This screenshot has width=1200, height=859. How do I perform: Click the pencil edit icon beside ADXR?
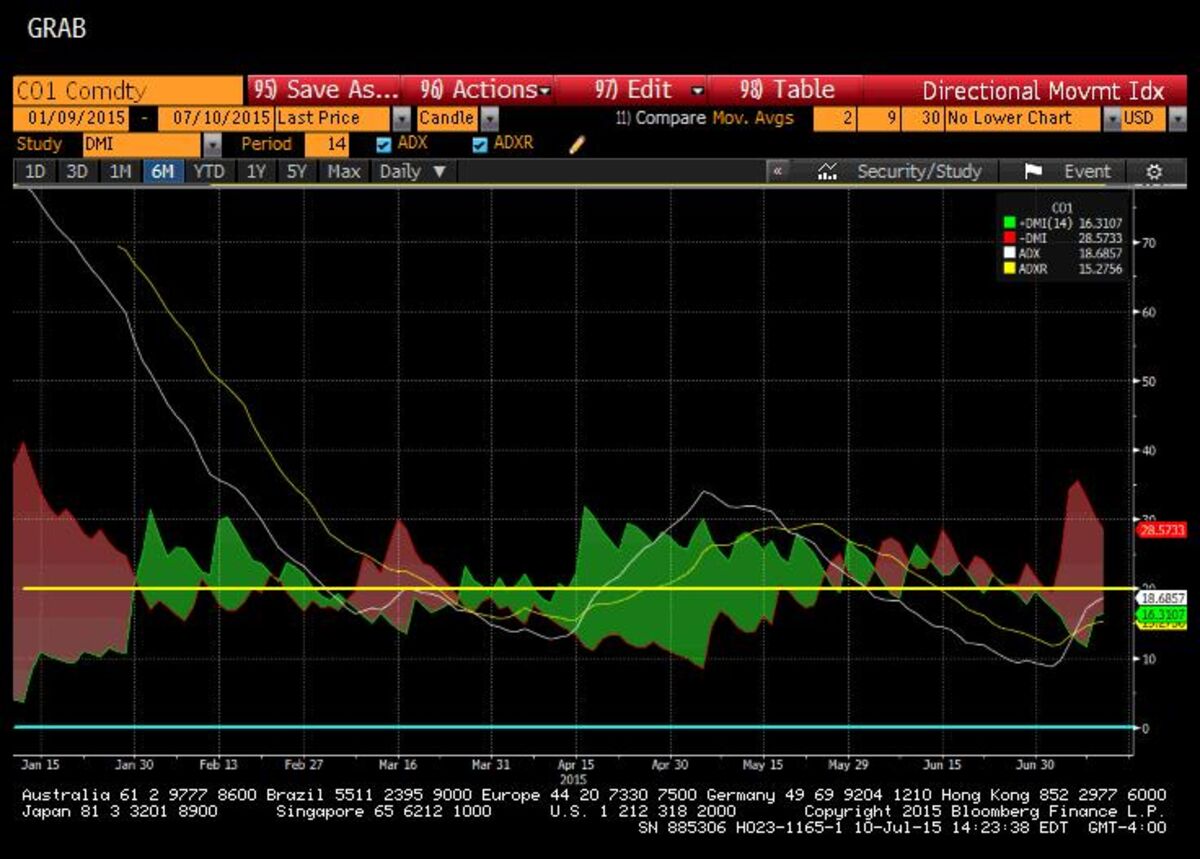576,145
